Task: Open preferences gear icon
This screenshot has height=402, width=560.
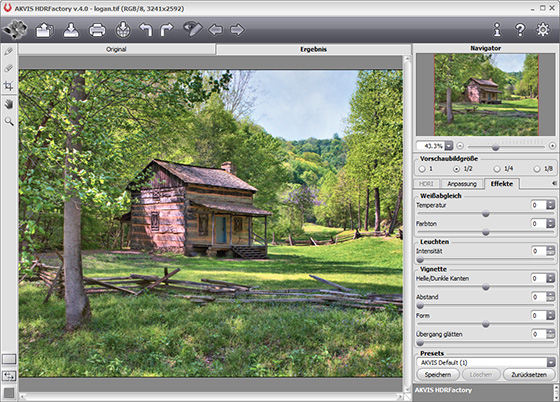Action: tap(543, 30)
